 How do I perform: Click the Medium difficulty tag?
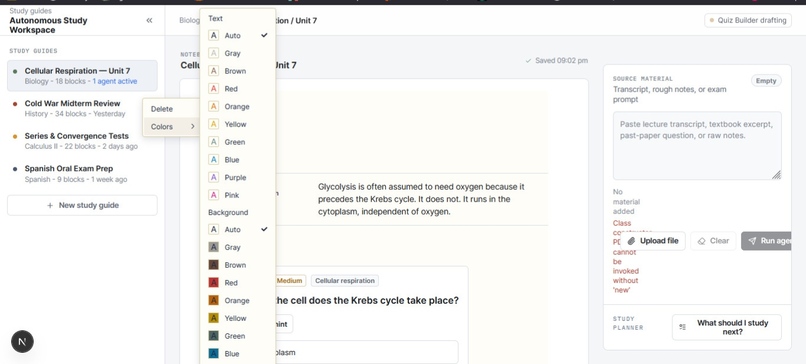289,281
